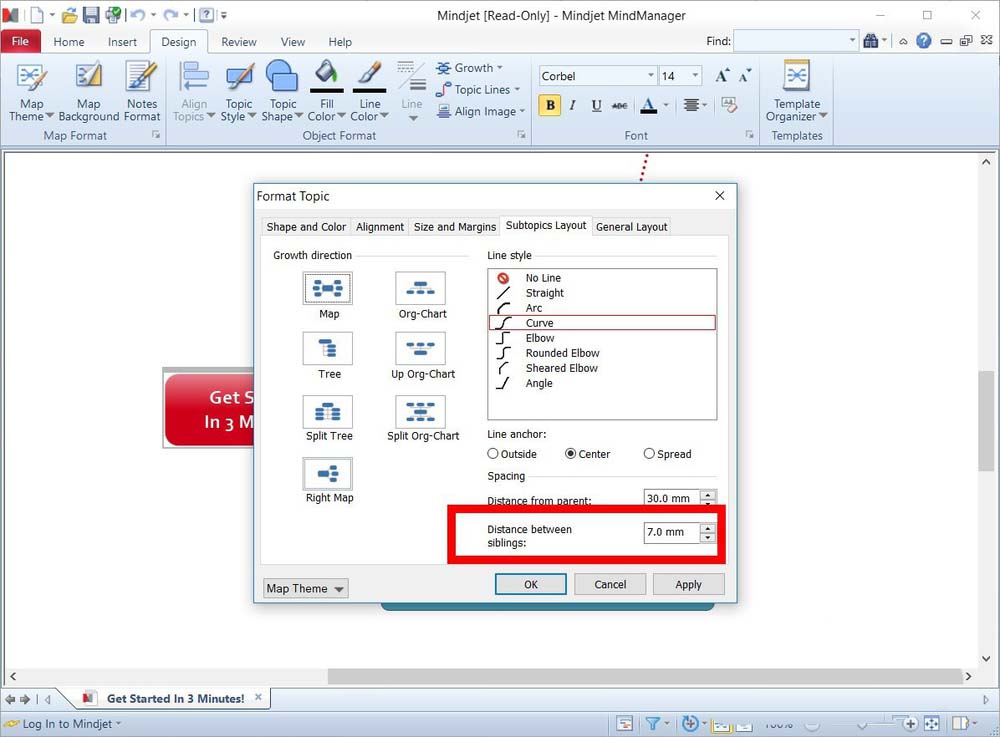Image resolution: width=1000 pixels, height=737 pixels.
Task: Open Shape and Color tab
Action: click(305, 227)
